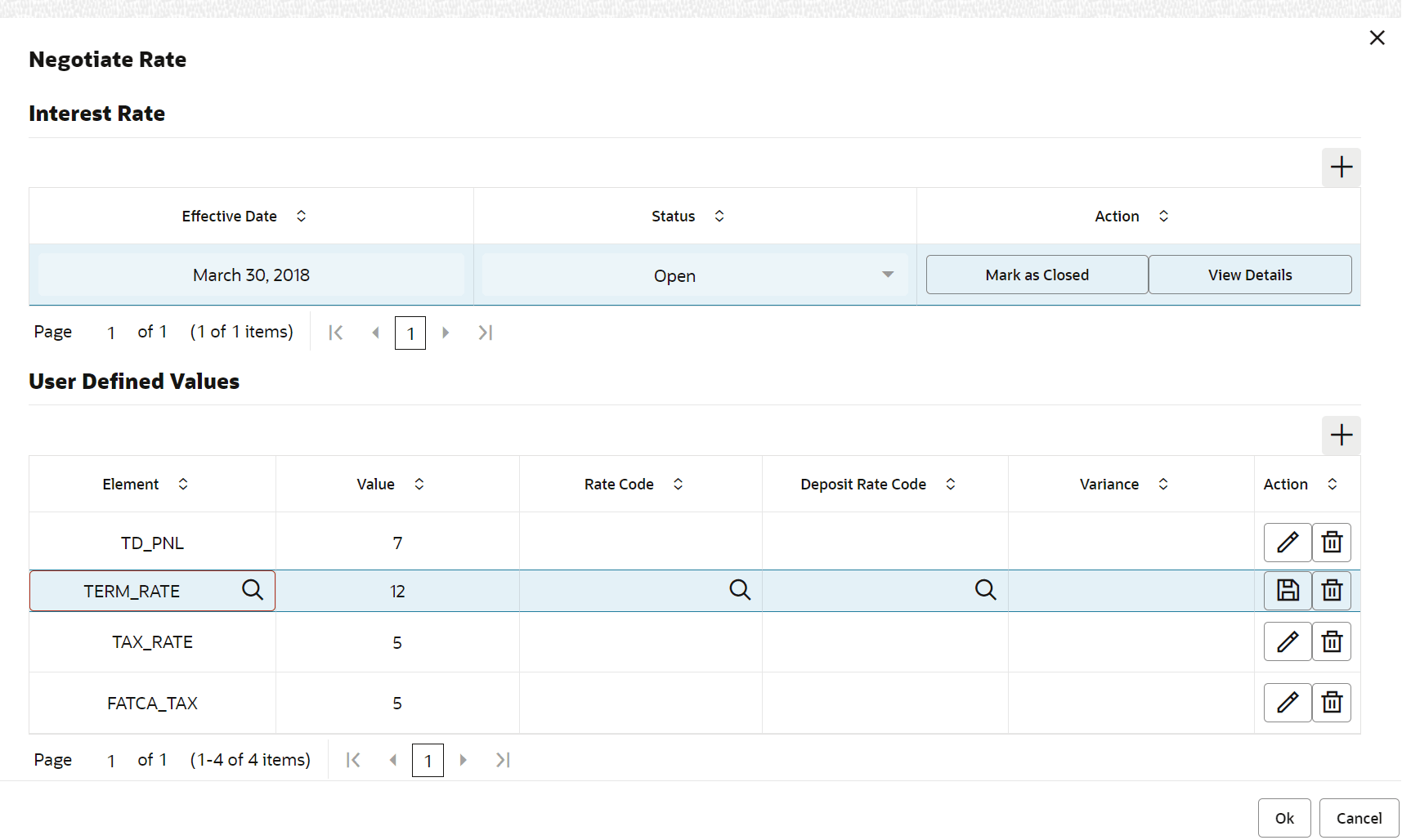This screenshot has width=1402, height=840.
Task: Save the TERM_RATE row
Action: [x=1288, y=591]
